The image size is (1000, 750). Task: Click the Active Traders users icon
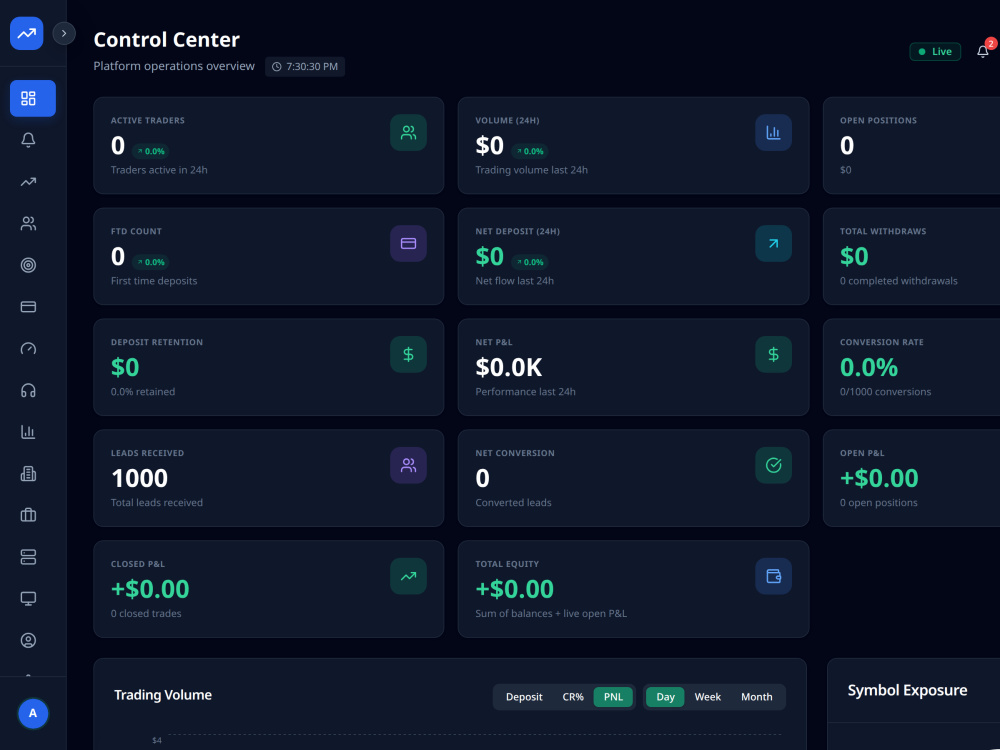click(408, 133)
